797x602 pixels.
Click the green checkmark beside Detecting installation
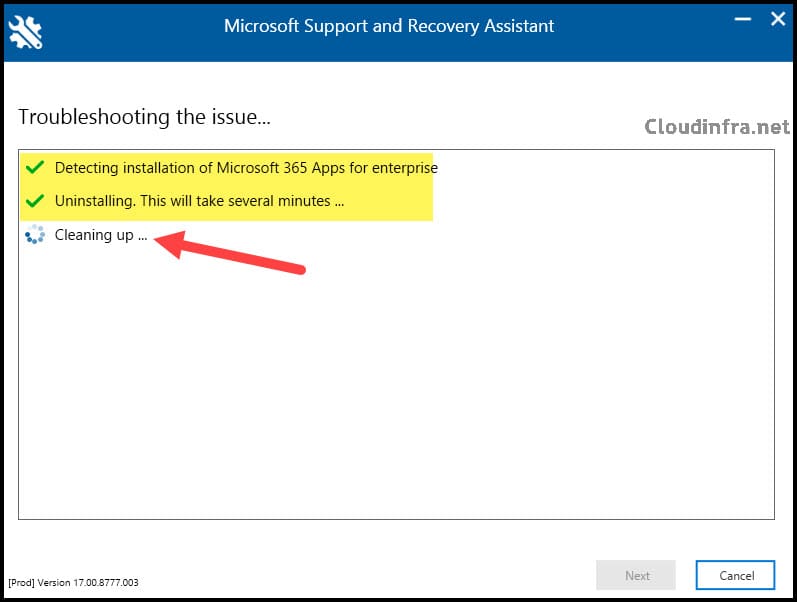35,167
